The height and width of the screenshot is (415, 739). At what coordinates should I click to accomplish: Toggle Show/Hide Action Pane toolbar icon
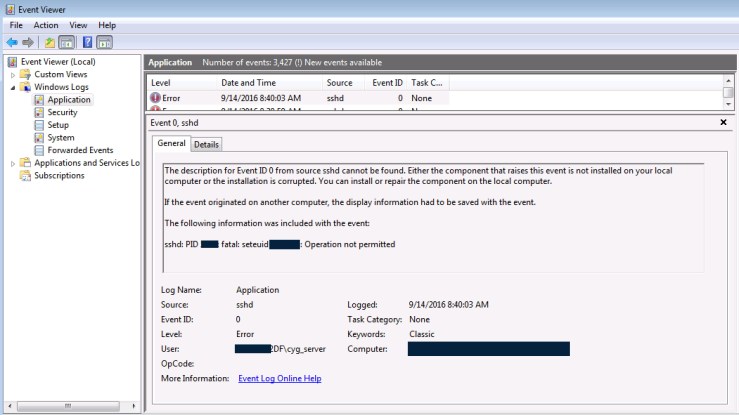104,42
